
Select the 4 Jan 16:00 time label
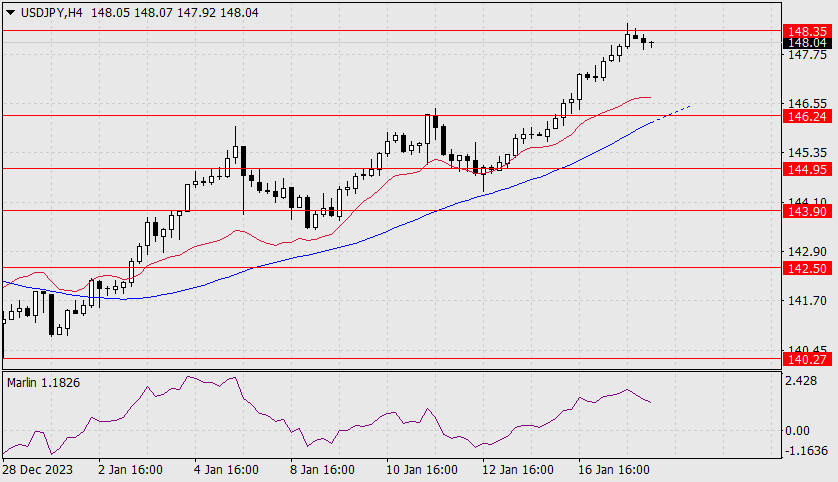point(227,470)
